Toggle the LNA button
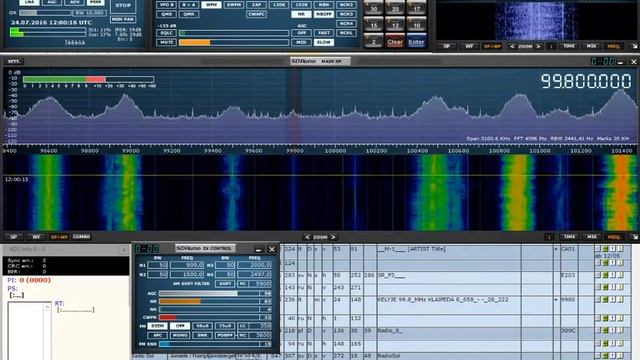640x360 pixels. coord(29,2)
